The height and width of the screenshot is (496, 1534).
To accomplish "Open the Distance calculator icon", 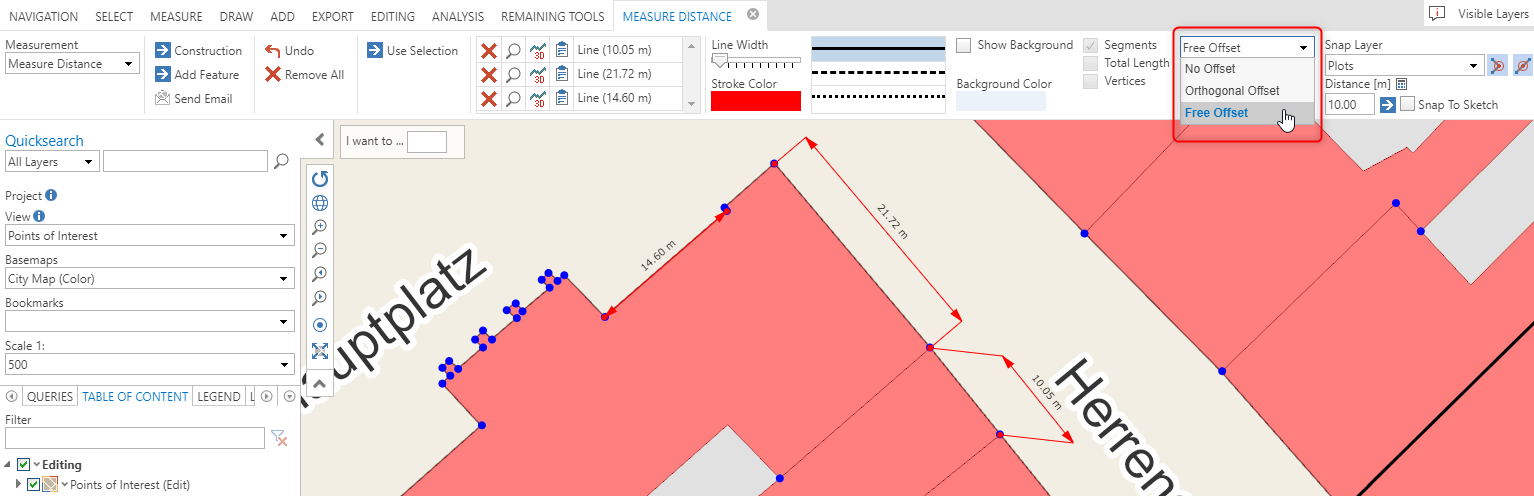I will click(1402, 85).
